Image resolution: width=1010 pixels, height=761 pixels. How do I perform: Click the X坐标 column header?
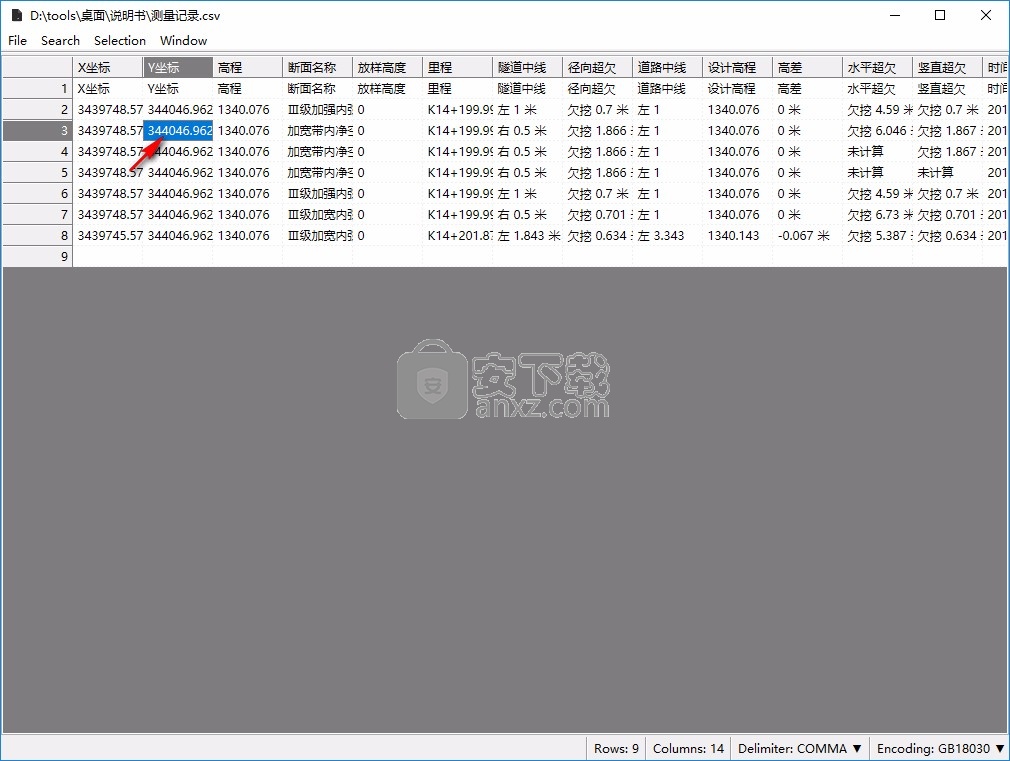coord(108,68)
